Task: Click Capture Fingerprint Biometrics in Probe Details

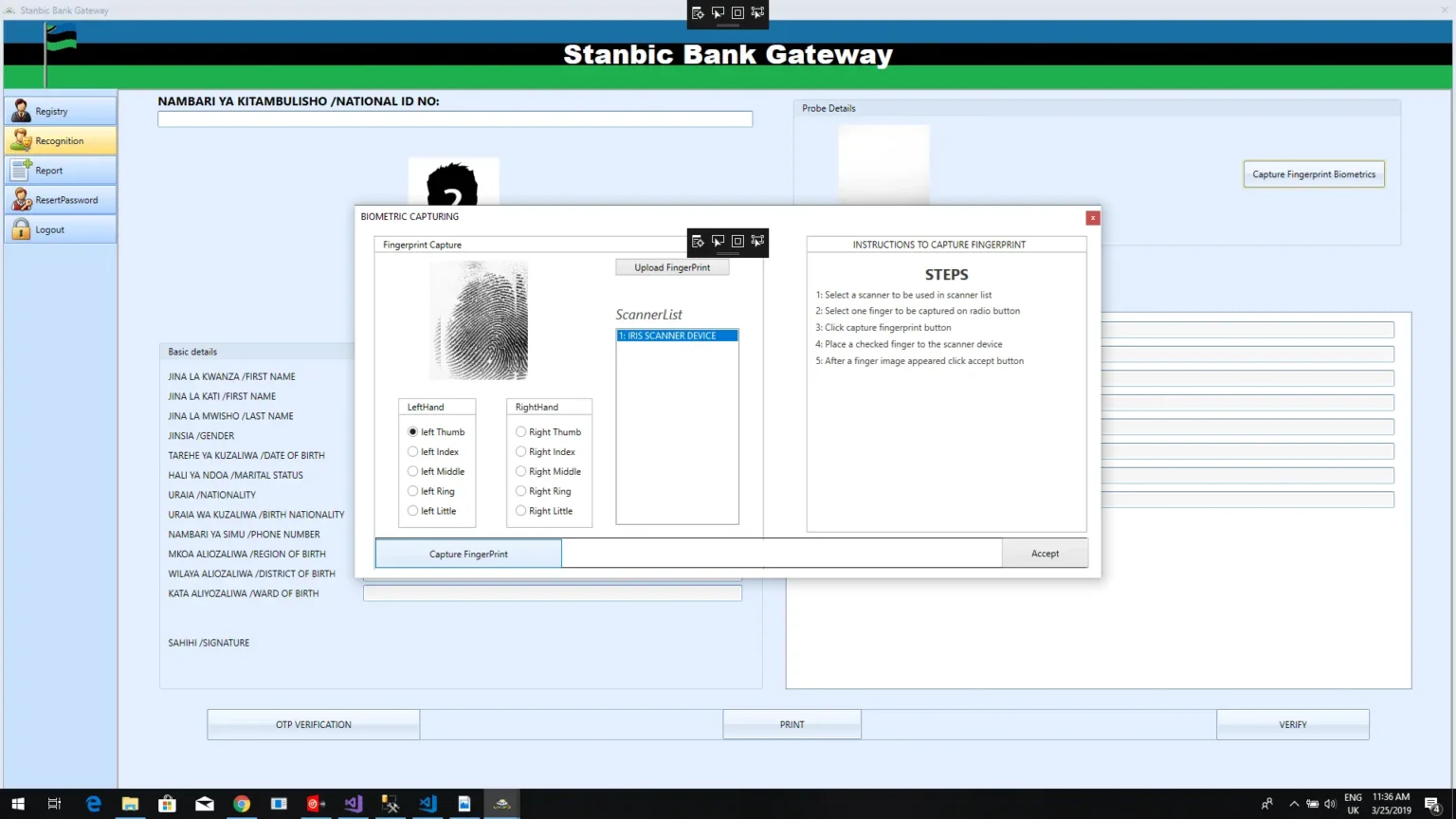Action: pyautogui.click(x=1314, y=174)
